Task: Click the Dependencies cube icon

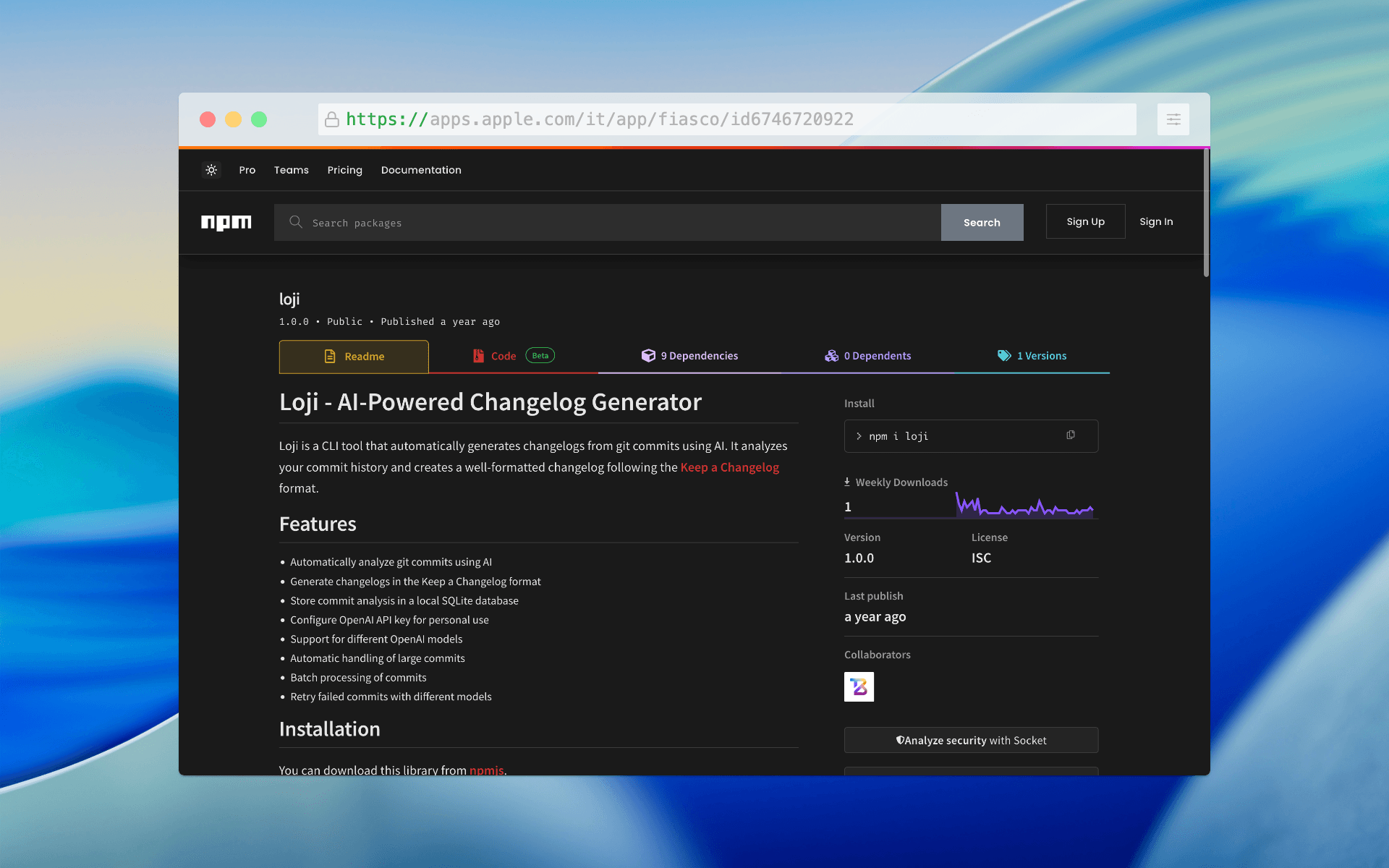Action: coord(648,355)
